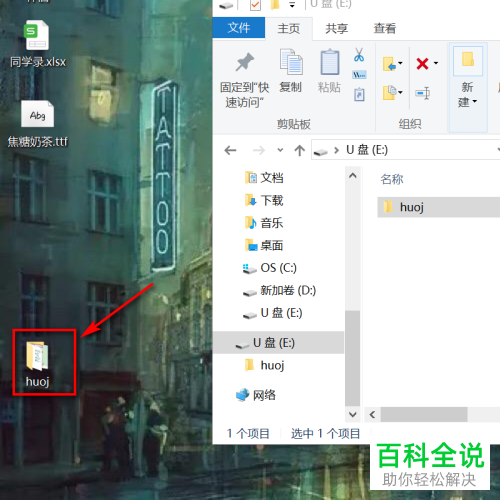Viewport: 500px width, 500px height.
Task: Click the 粘贴 (Paste) ribbon button
Action: (x=329, y=71)
